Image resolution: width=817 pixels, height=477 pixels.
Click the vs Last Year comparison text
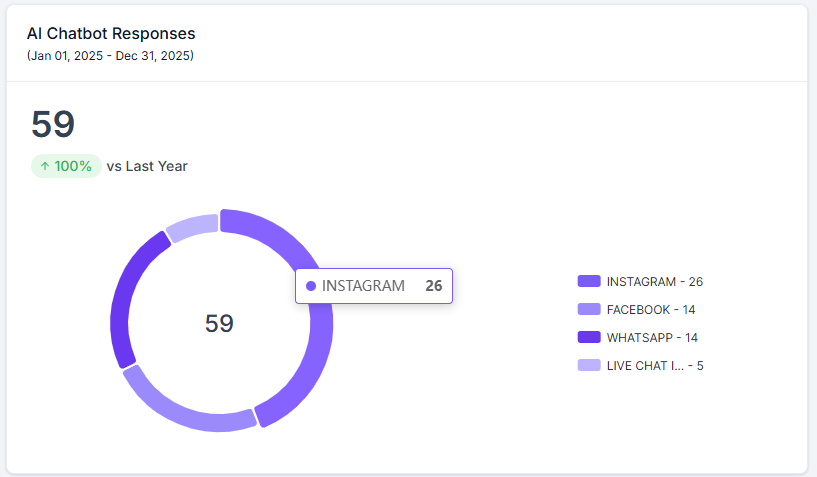147,166
